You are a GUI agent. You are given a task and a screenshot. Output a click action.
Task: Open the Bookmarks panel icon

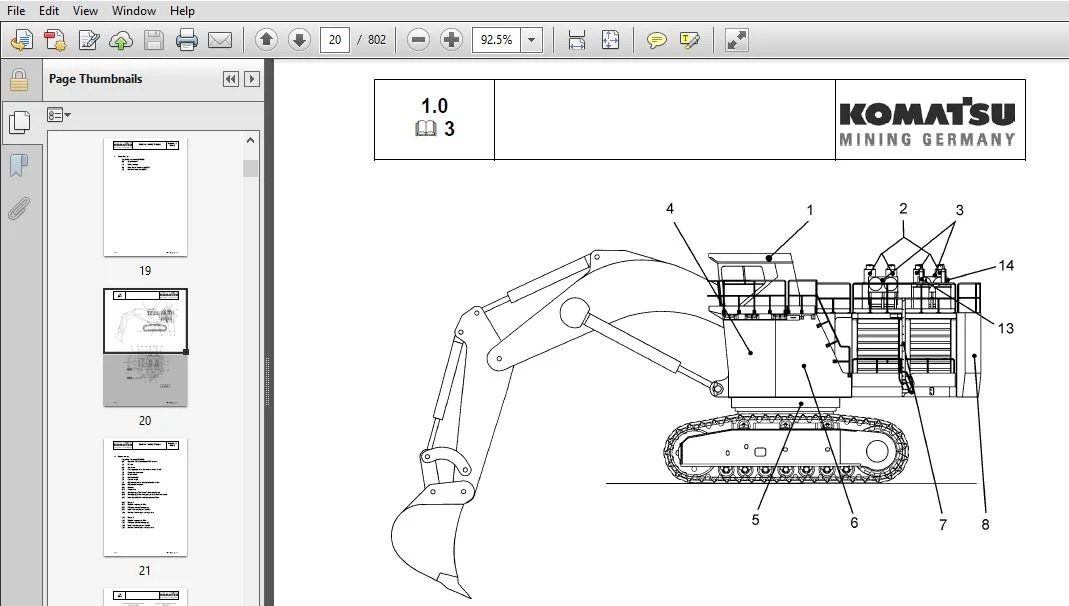tap(19, 166)
